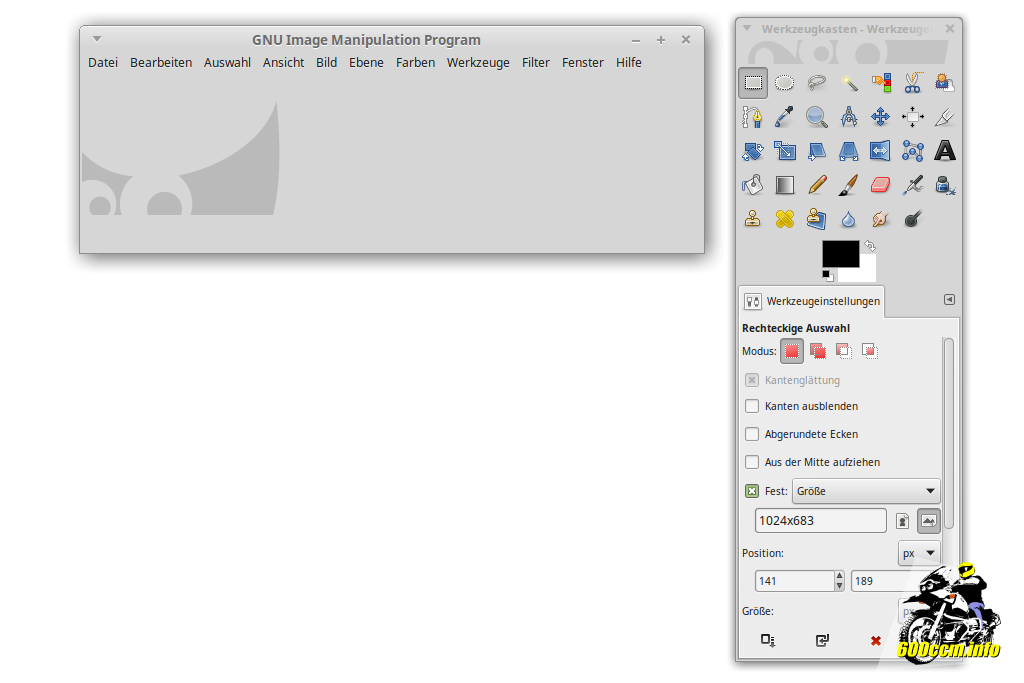Image resolution: width=1024 pixels, height=683 pixels.
Task: Enable the Abgerundete Ecken checkbox
Action: click(752, 434)
